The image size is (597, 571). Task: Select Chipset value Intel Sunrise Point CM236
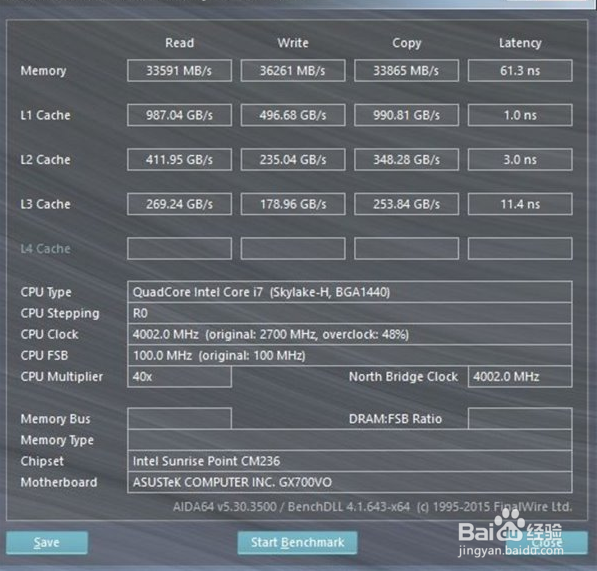350,461
